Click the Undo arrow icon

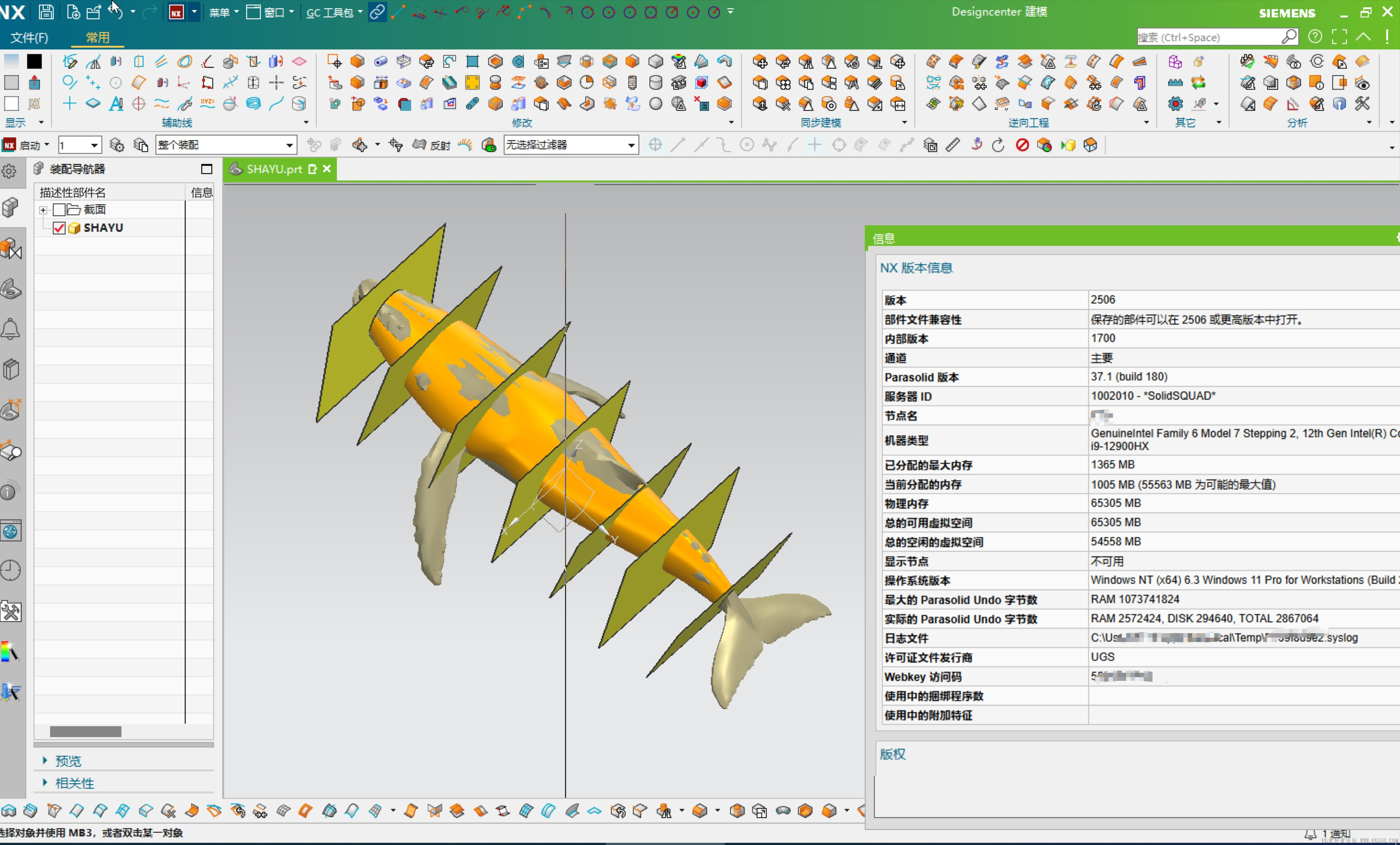tap(115, 12)
